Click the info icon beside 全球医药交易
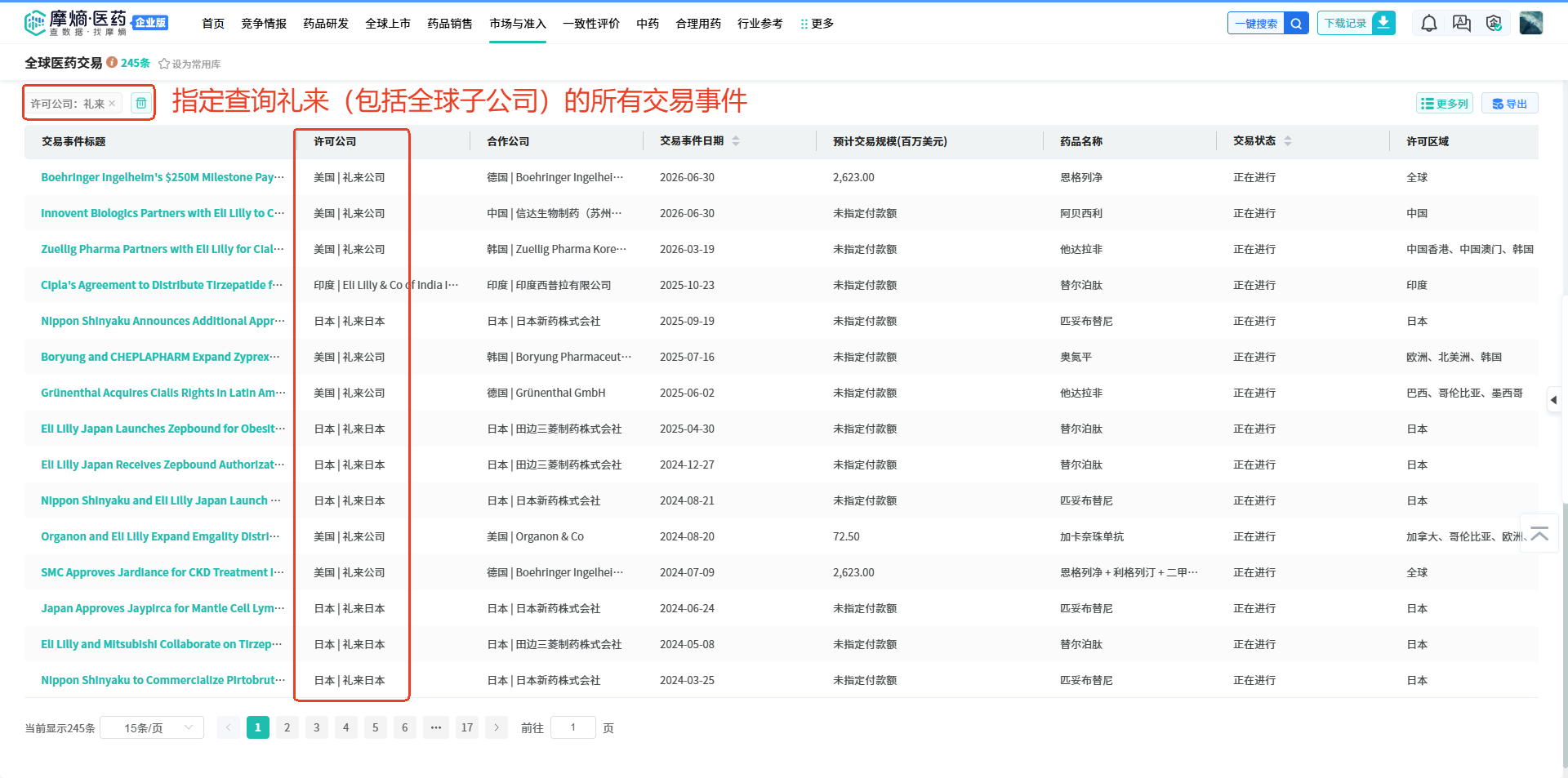Screen dimensions: 1568x778 112,63
